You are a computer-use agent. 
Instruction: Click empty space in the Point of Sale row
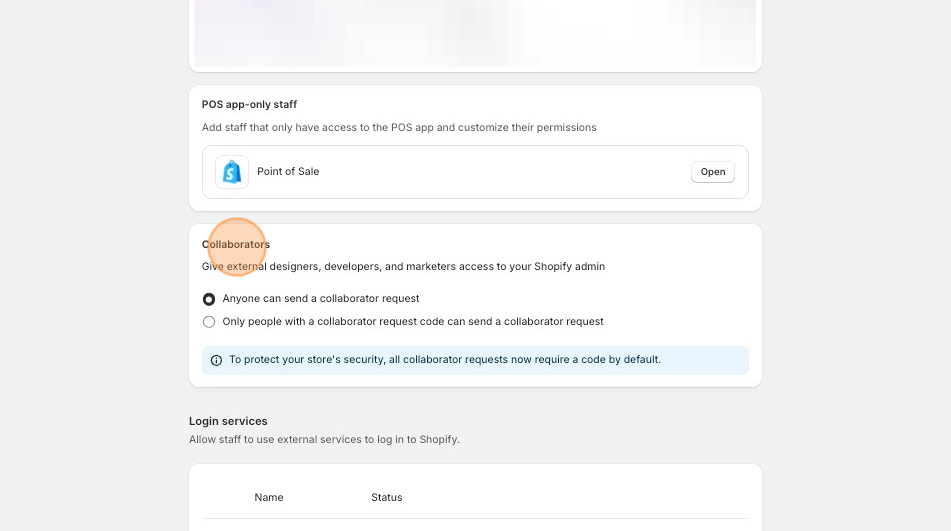(500, 172)
